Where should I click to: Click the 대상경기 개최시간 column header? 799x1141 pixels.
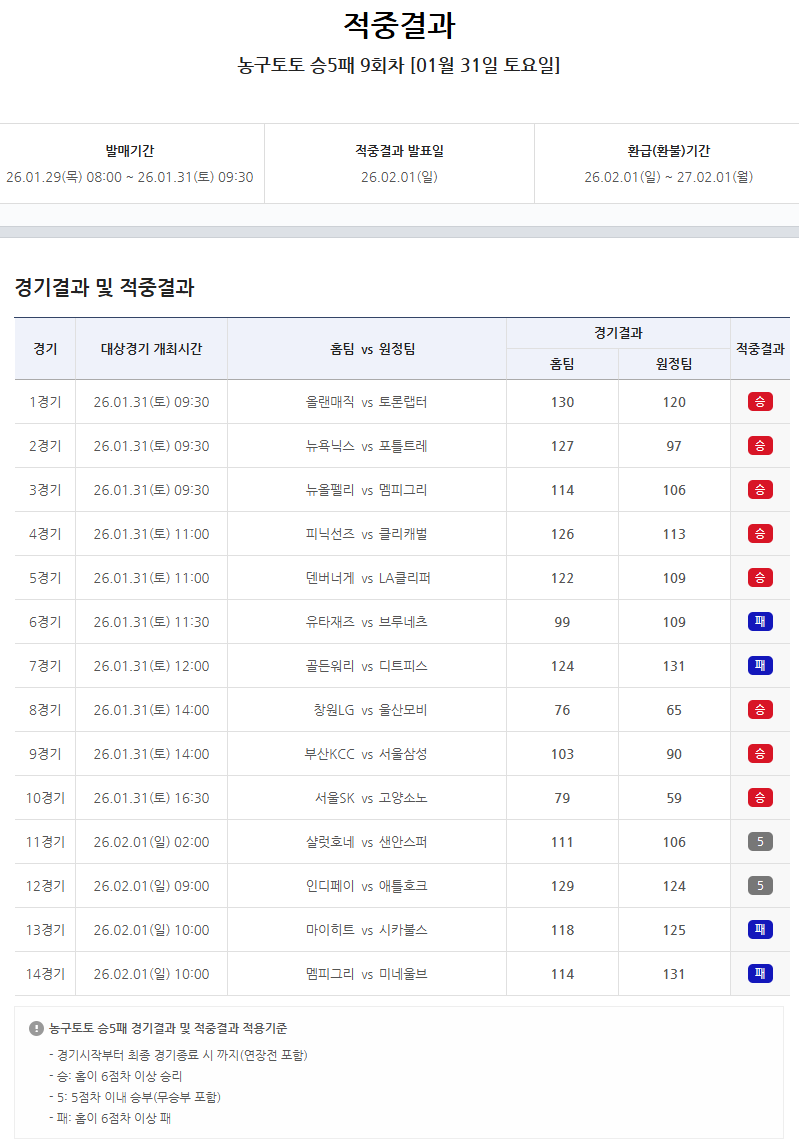click(x=151, y=349)
